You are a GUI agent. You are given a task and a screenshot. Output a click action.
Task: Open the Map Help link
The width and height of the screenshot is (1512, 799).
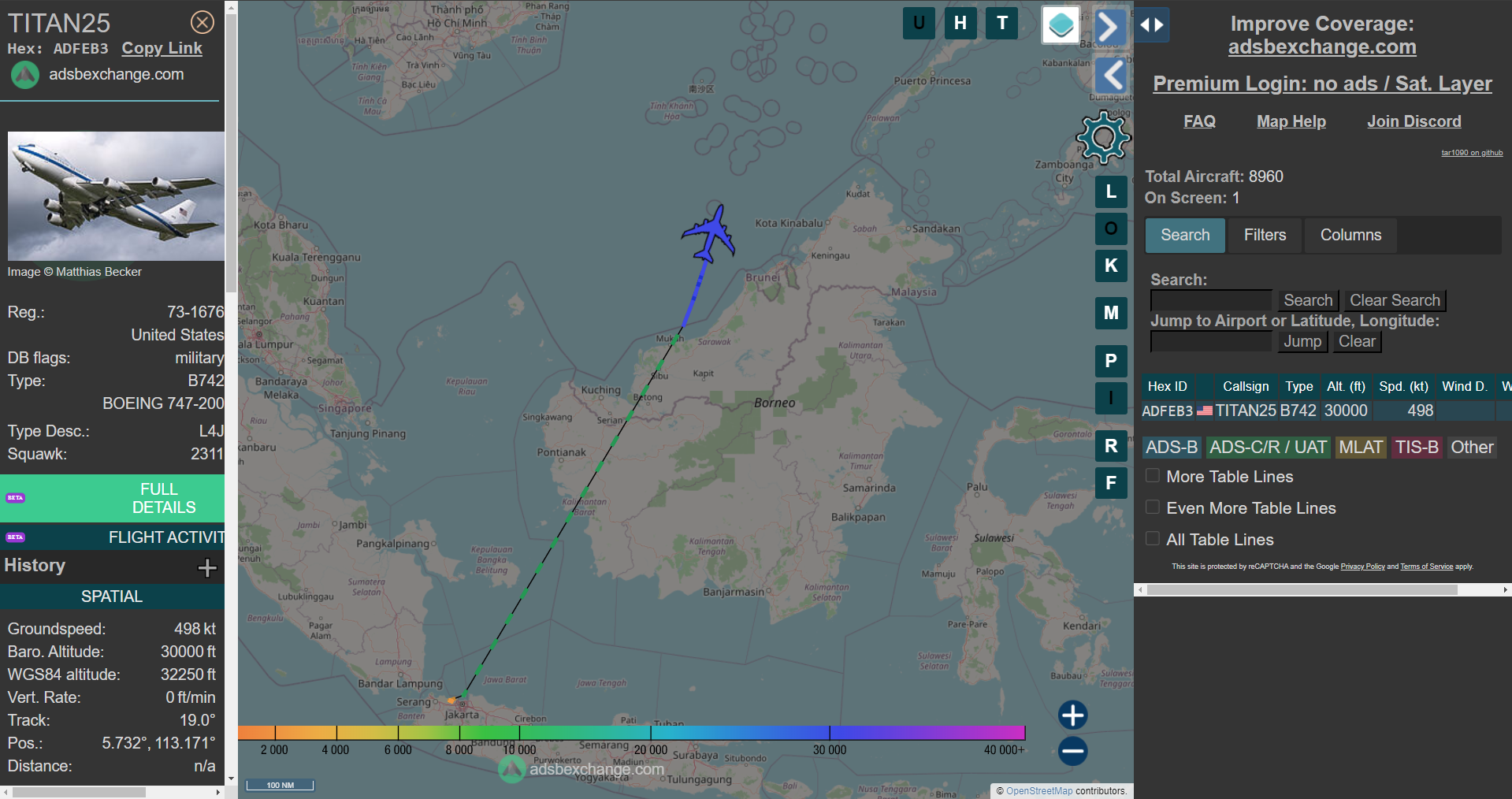[x=1291, y=121]
